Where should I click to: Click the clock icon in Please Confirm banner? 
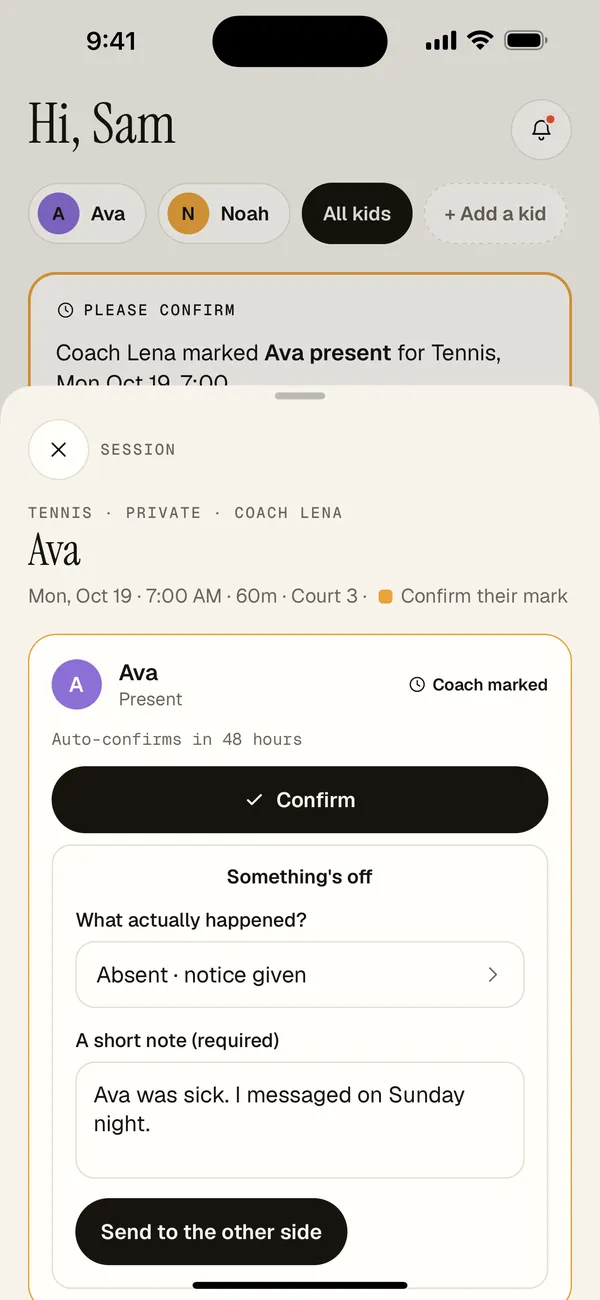[x=66, y=310]
